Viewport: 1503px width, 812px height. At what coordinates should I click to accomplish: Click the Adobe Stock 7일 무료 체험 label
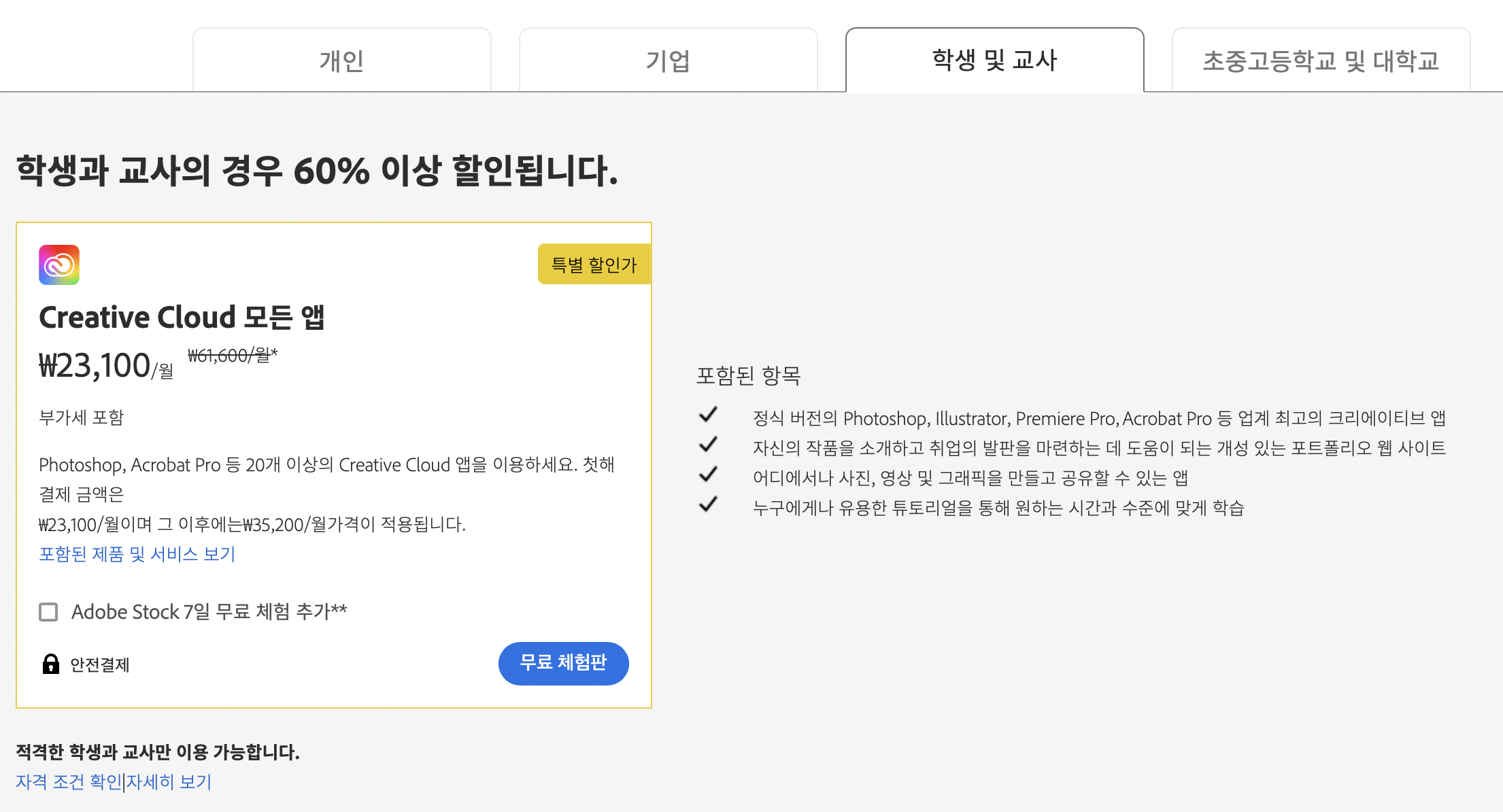coord(209,612)
